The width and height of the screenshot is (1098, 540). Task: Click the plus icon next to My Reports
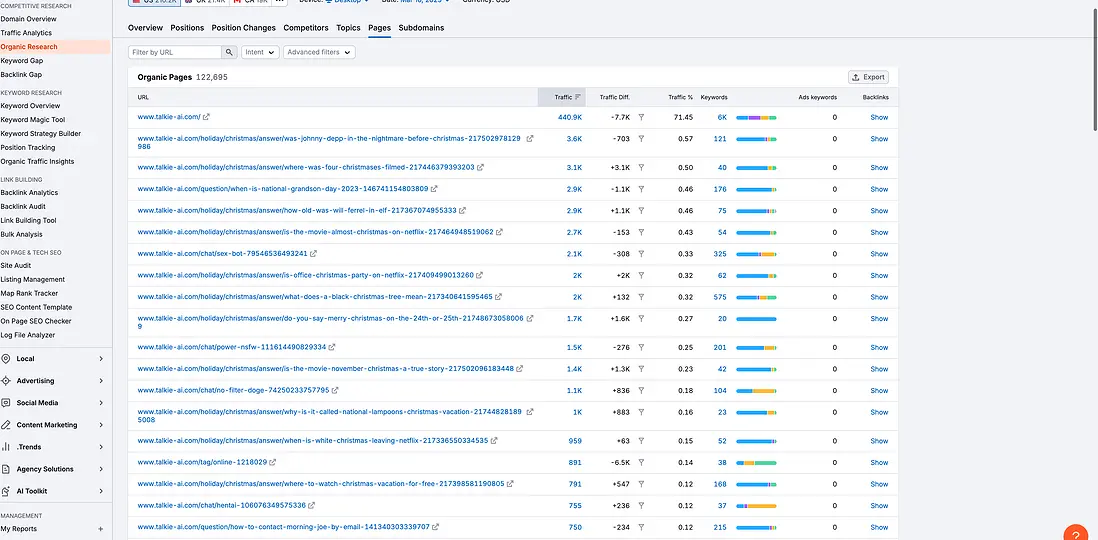(x=100, y=529)
